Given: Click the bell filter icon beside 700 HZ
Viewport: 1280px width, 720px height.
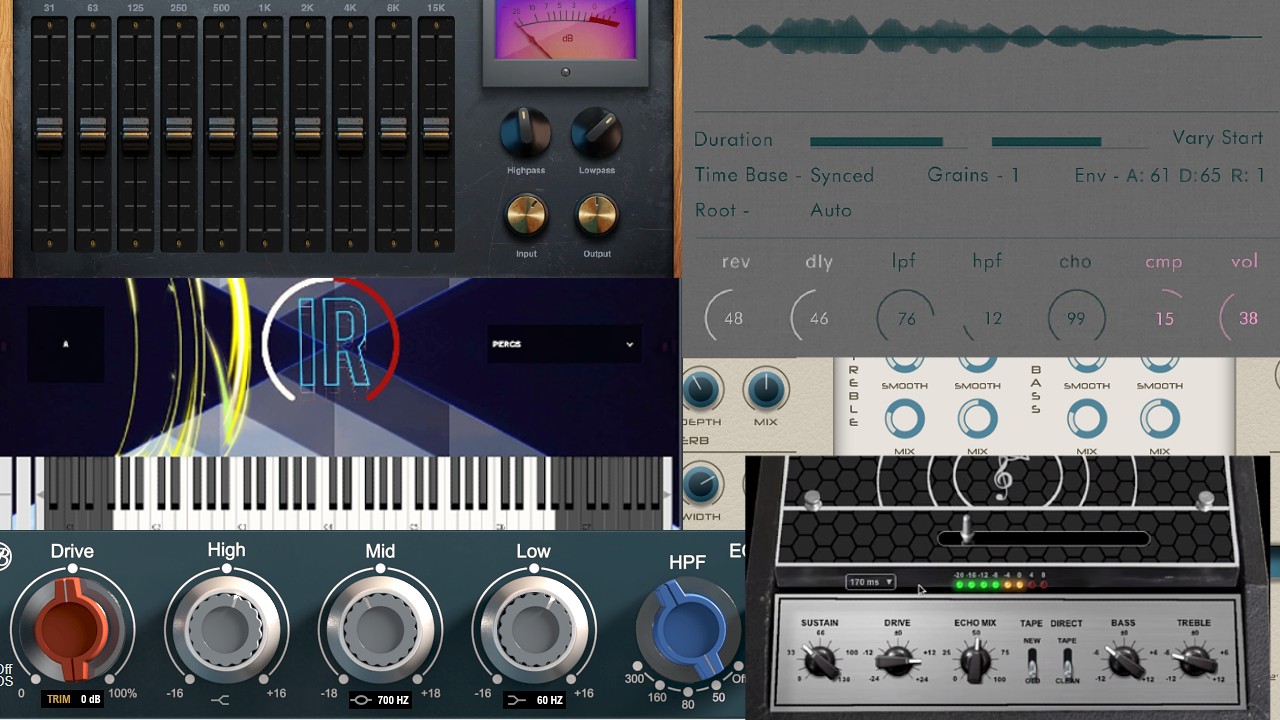Looking at the screenshot, I should pyautogui.click(x=362, y=700).
